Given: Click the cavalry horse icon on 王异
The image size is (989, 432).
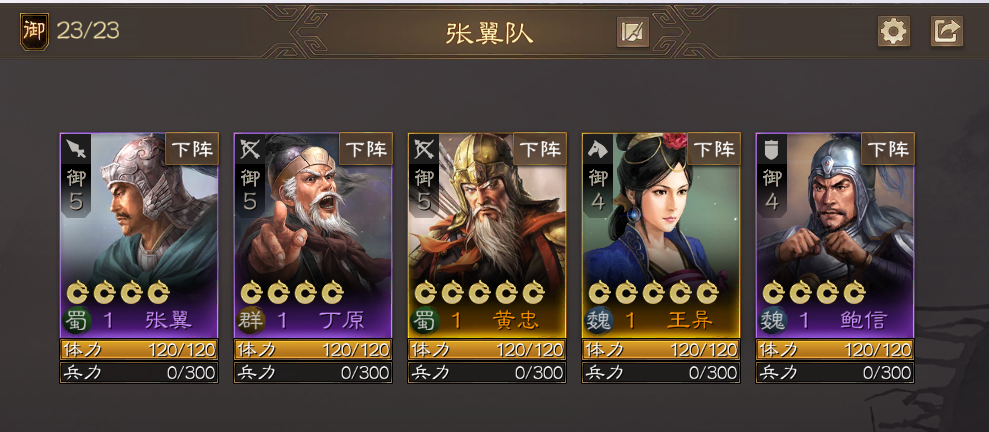Looking at the screenshot, I should click(x=598, y=149).
